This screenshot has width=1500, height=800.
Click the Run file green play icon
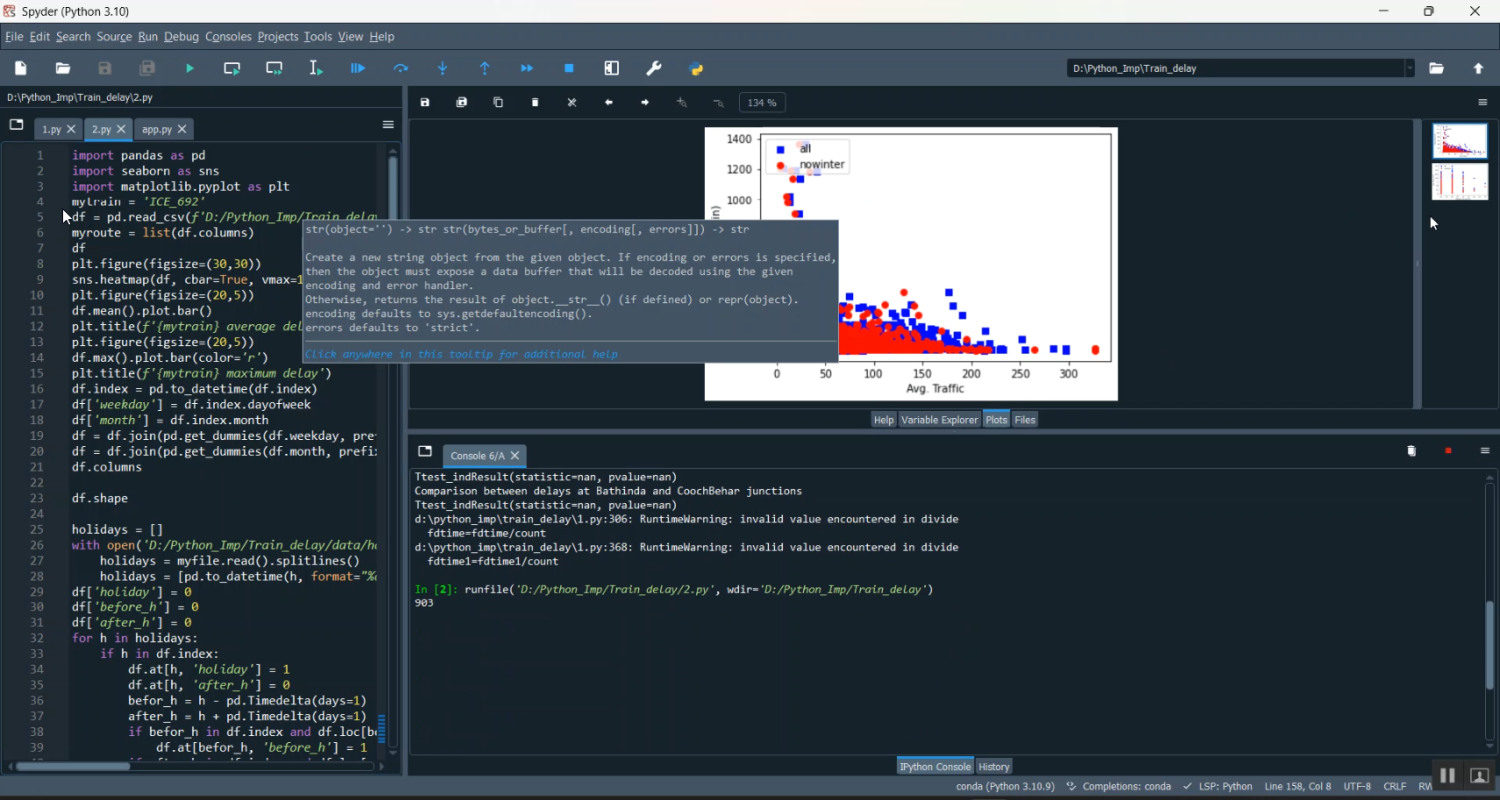coord(190,69)
